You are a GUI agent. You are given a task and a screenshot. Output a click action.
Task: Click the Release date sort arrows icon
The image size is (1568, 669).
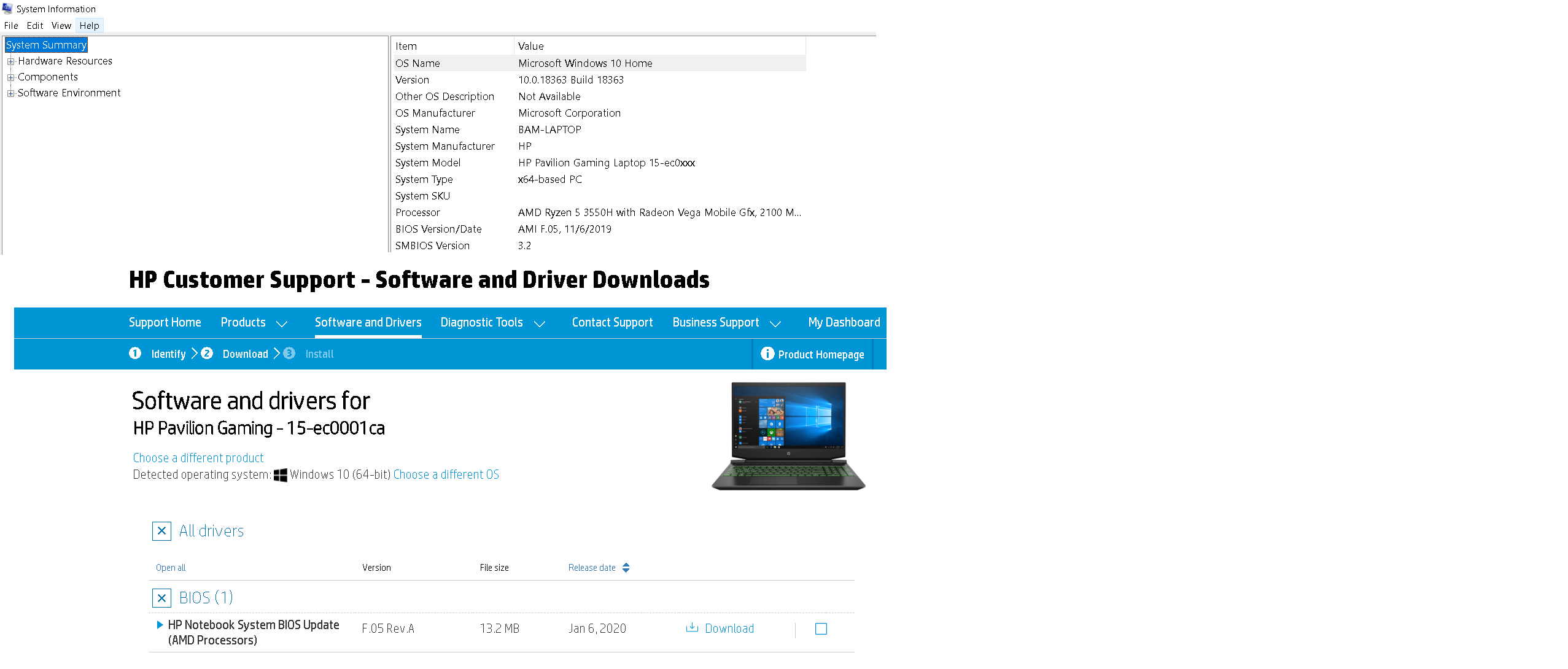click(x=626, y=568)
